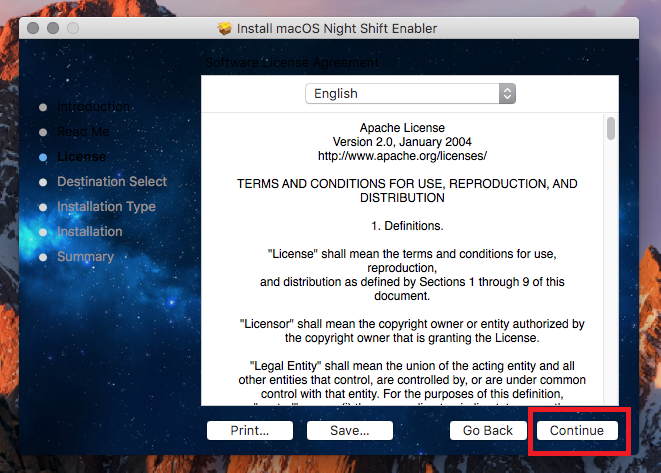The height and width of the screenshot is (473, 661).
Task: Click the Continue button
Action: (x=577, y=430)
